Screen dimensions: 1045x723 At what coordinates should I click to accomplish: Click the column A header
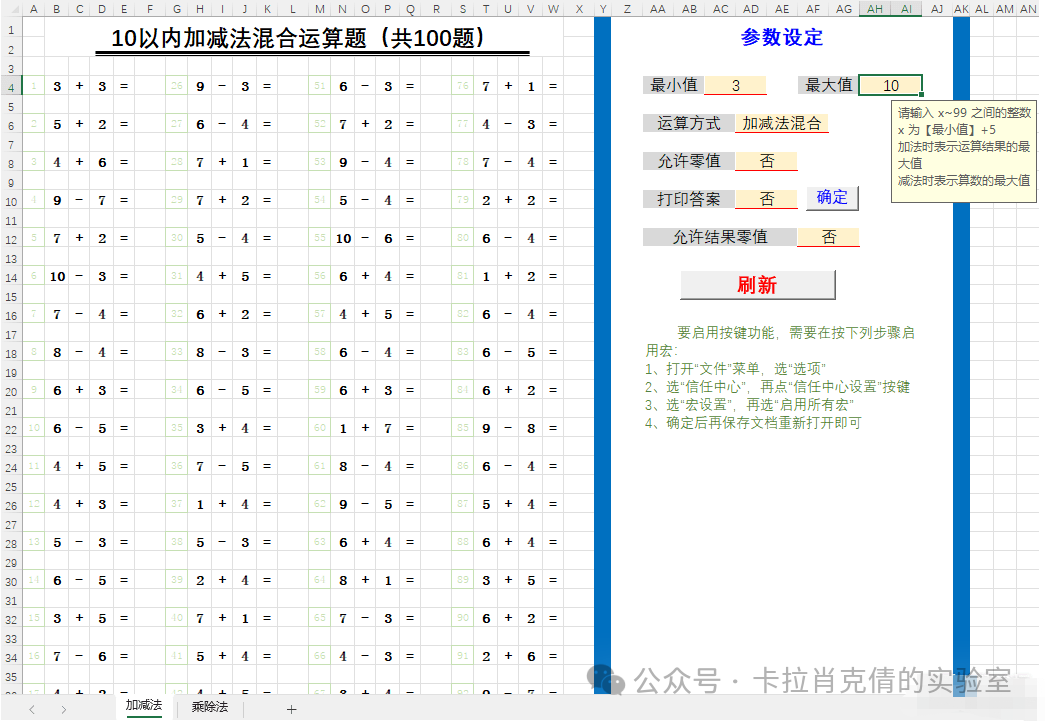(33, 8)
